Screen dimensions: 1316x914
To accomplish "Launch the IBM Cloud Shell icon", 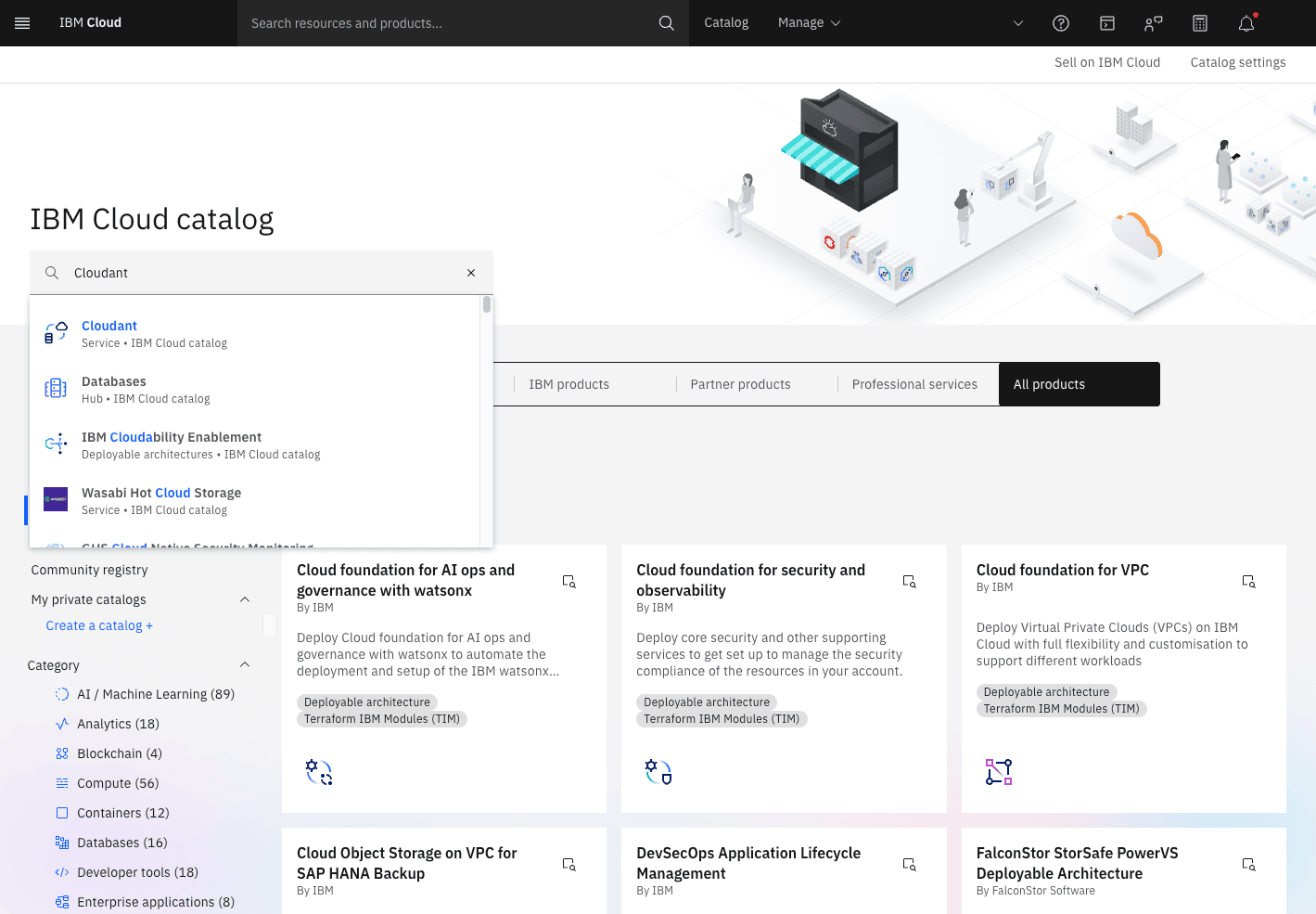I will [1107, 23].
